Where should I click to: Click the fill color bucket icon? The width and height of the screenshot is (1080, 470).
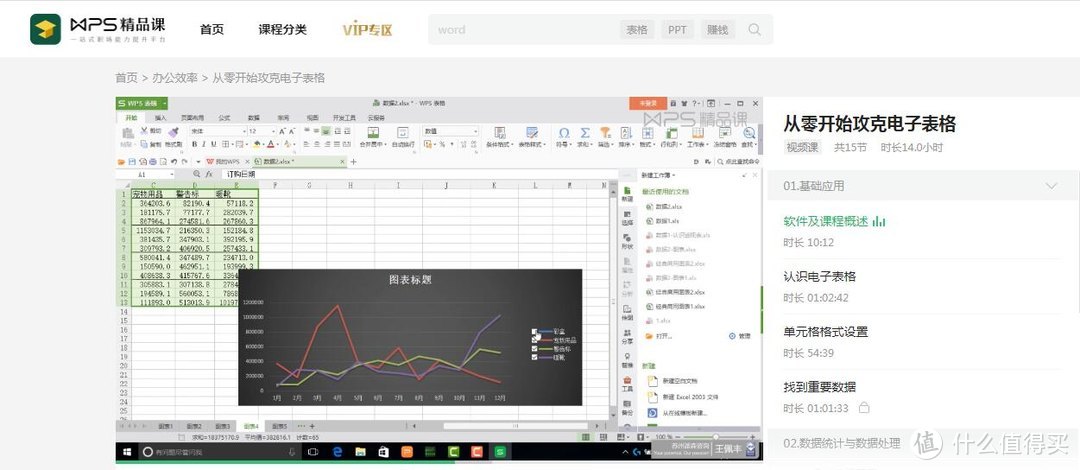pos(256,144)
